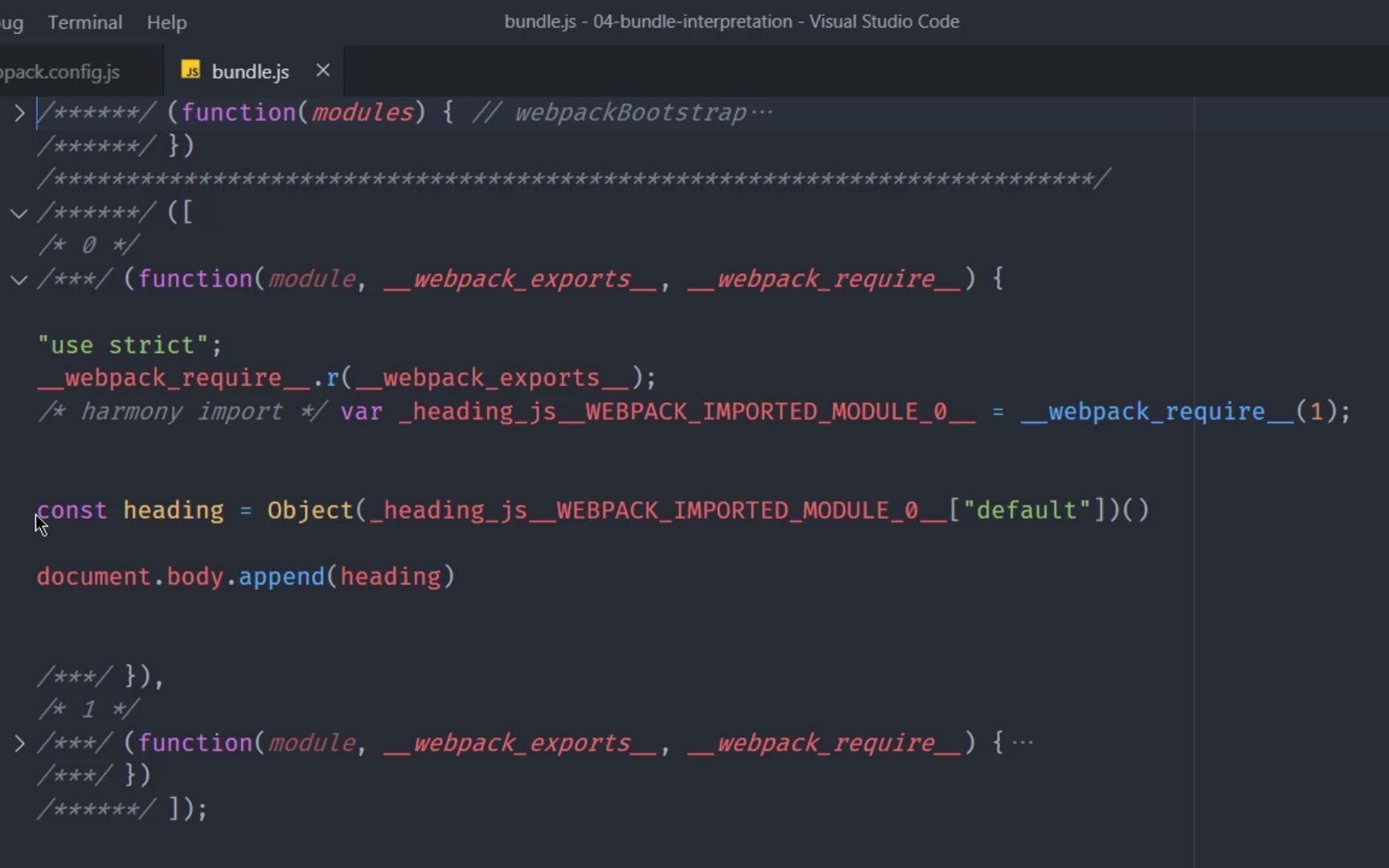Collapse the modules array block
Screen dimensions: 1389x868
(19, 213)
